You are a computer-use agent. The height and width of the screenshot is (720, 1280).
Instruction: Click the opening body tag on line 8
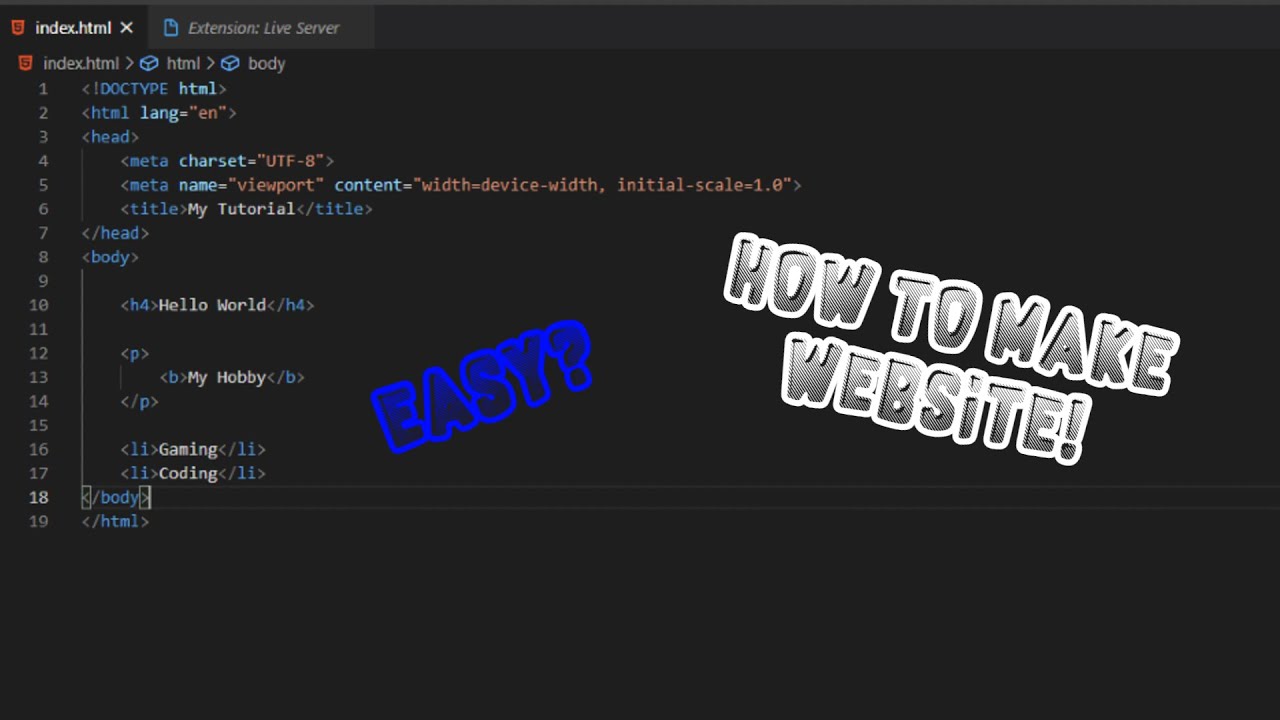pyautogui.click(x=110, y=257)
